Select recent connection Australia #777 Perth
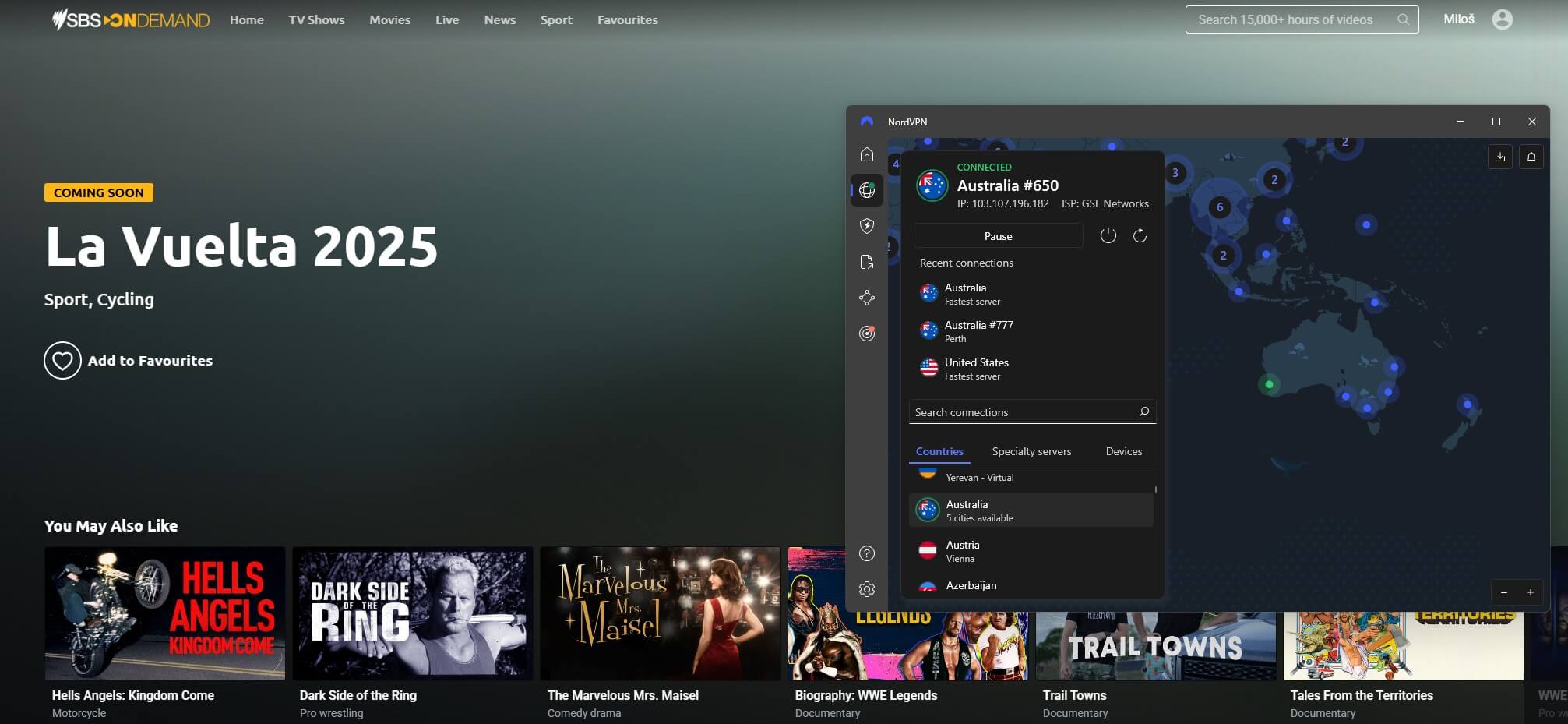1568x724 pixels. [1031, 331]
